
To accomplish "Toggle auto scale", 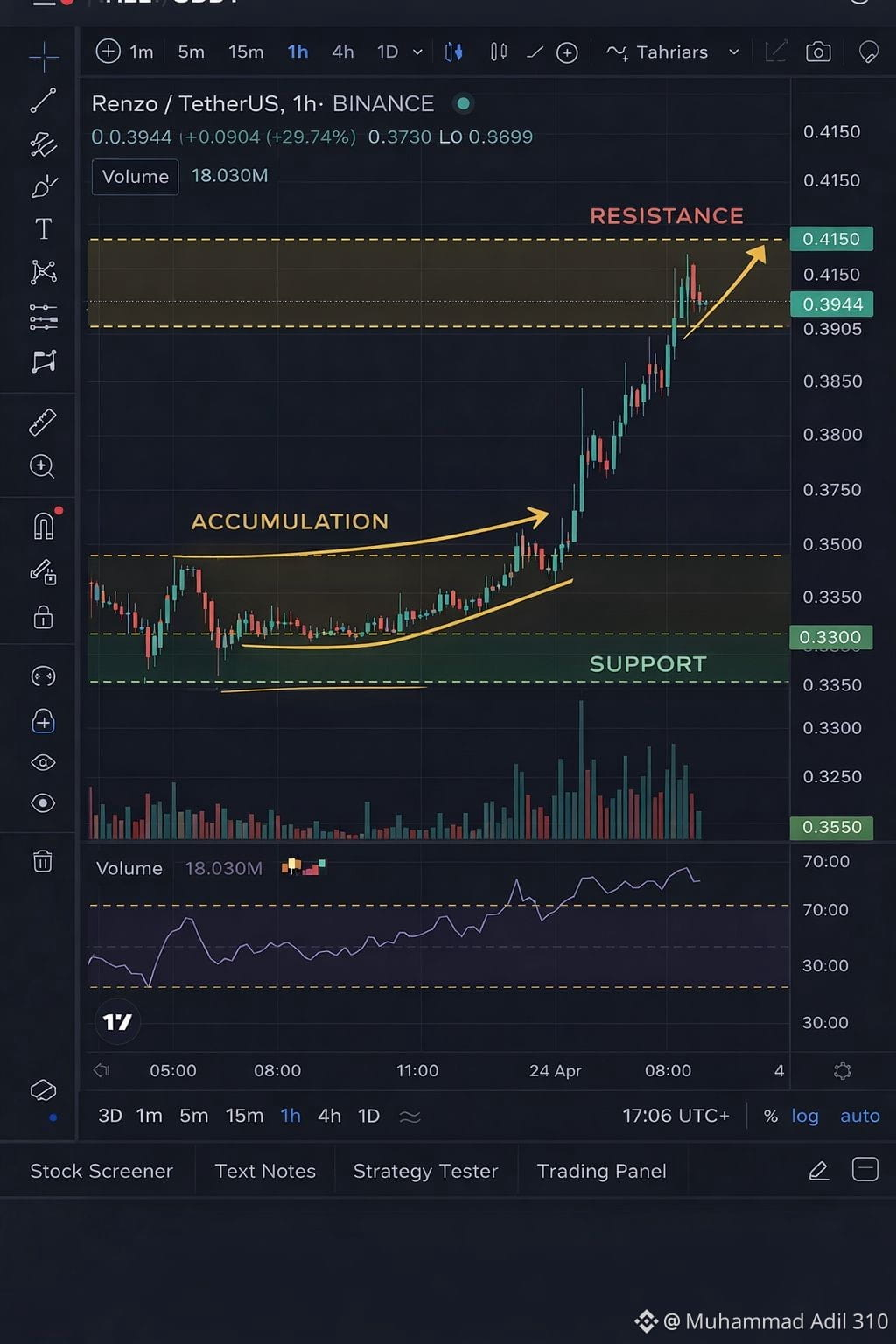I will [860, 1116].
